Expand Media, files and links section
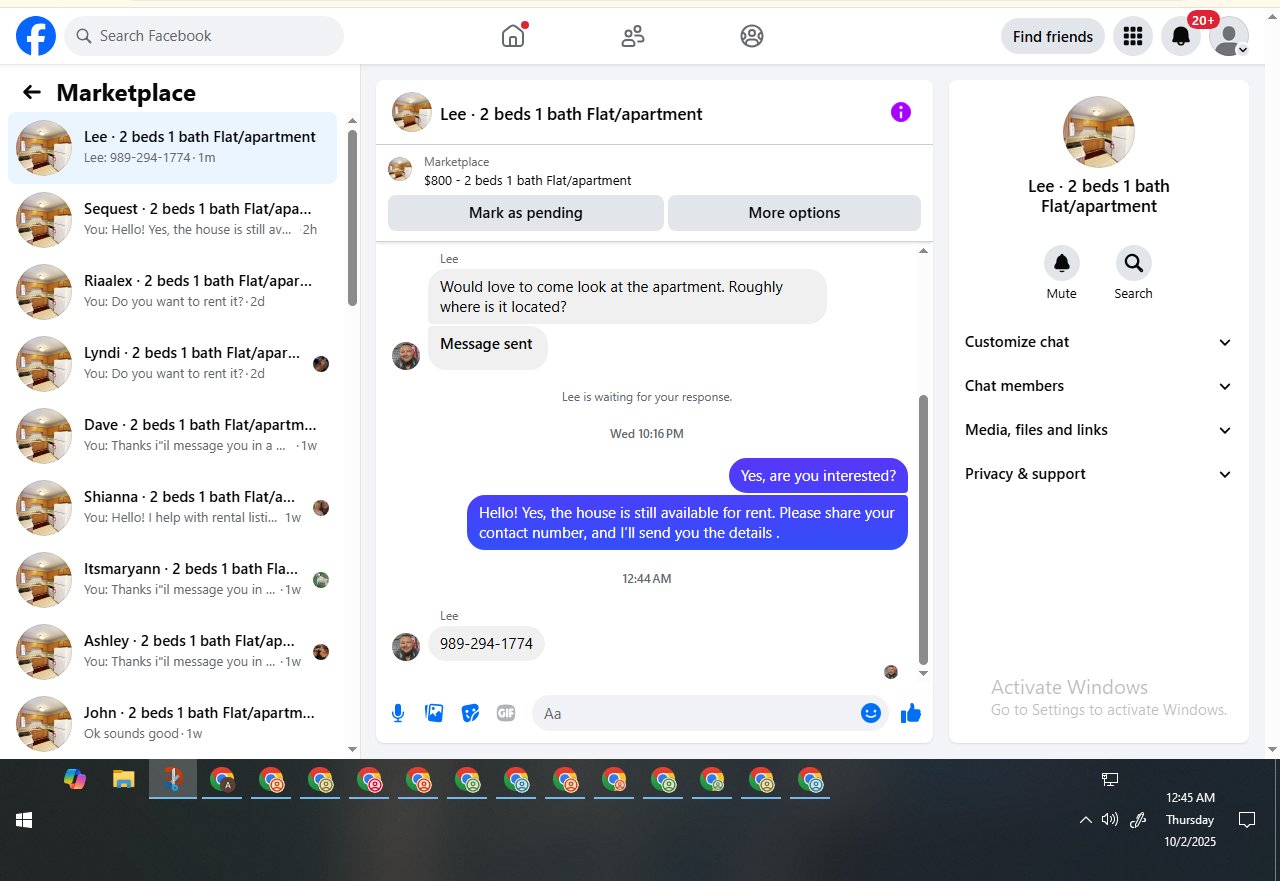Viewport: 1280px width, 881px height. [x=1098, y=430]
